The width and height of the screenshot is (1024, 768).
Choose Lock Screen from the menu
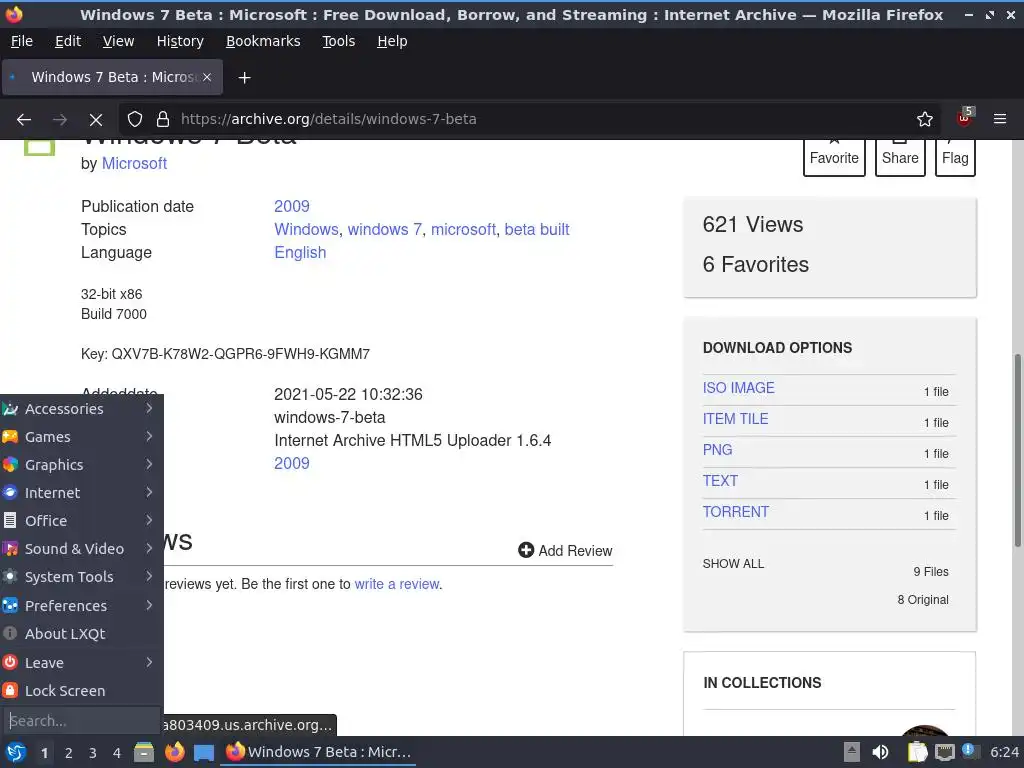(82, 691)
